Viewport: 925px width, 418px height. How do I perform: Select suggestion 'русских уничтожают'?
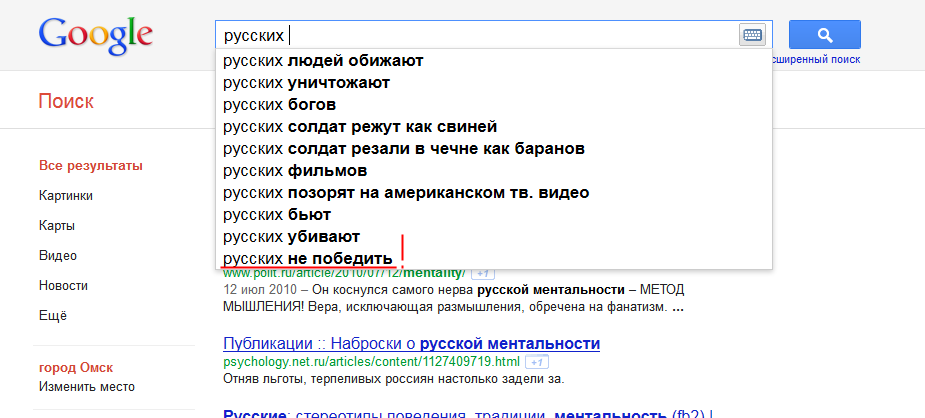pos(494,83)
